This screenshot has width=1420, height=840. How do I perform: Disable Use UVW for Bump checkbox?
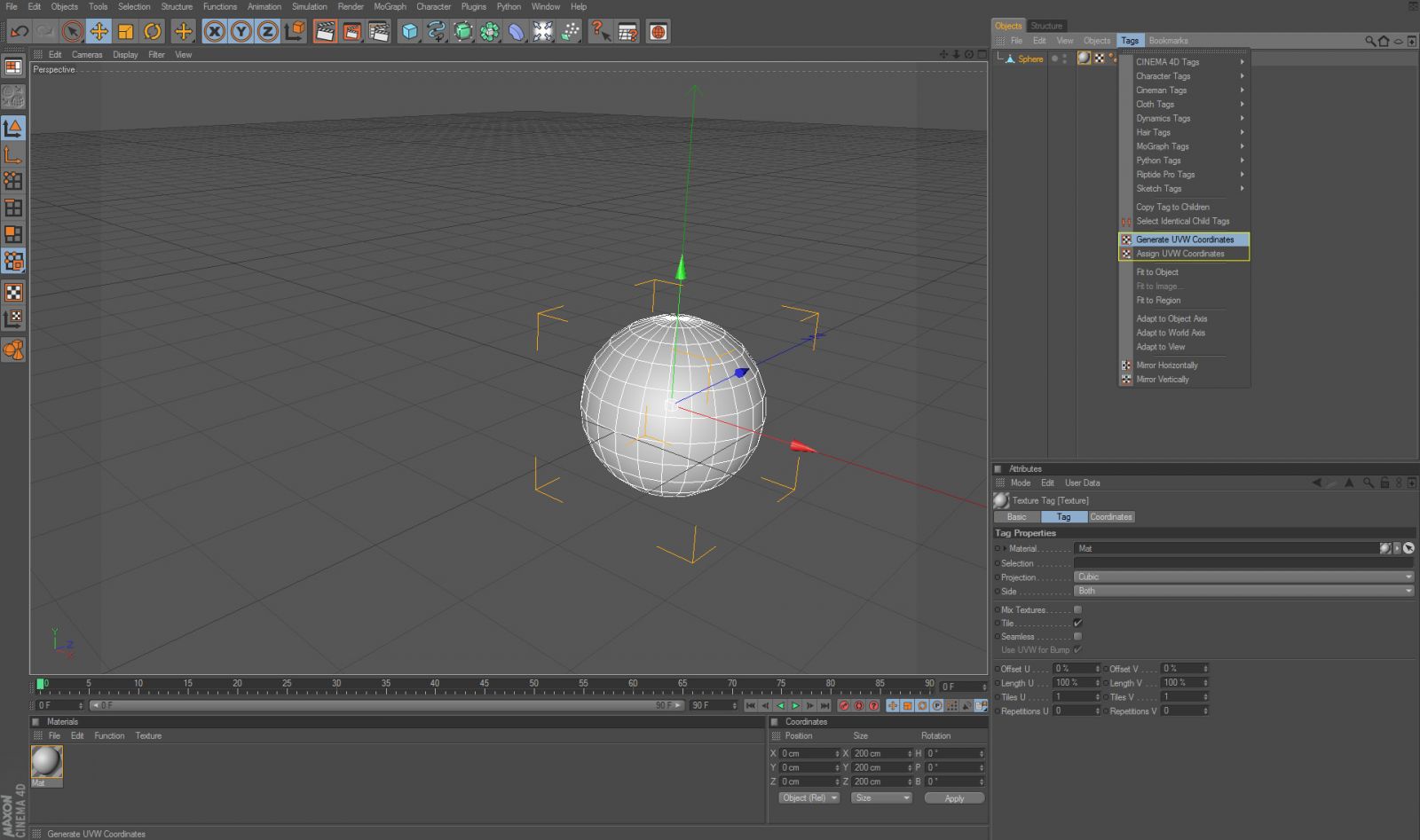pos(1079,649)
